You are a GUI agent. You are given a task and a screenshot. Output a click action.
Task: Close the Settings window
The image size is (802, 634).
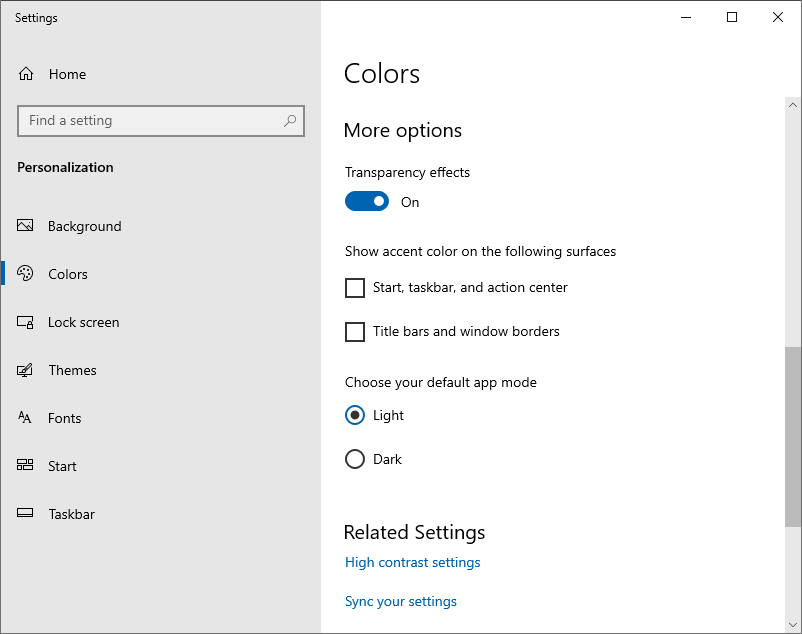coord(778,17)
